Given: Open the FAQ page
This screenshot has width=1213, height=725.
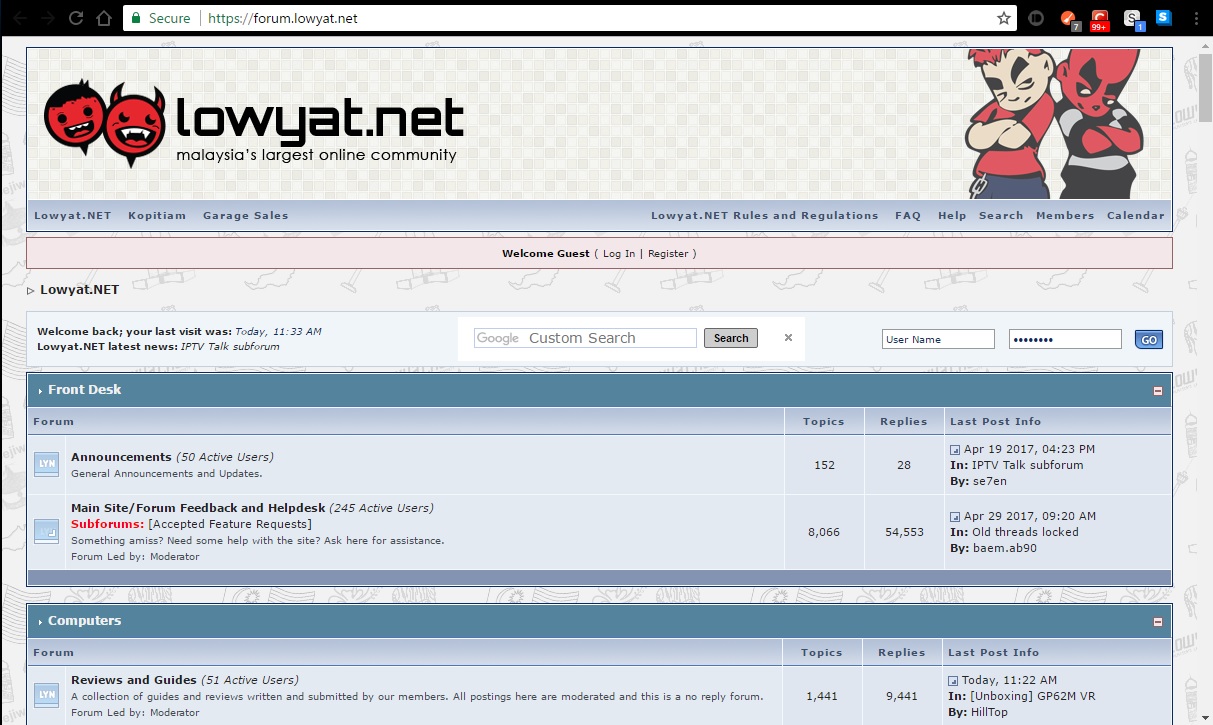Looking at the screenshot, I should coord(908,216).
